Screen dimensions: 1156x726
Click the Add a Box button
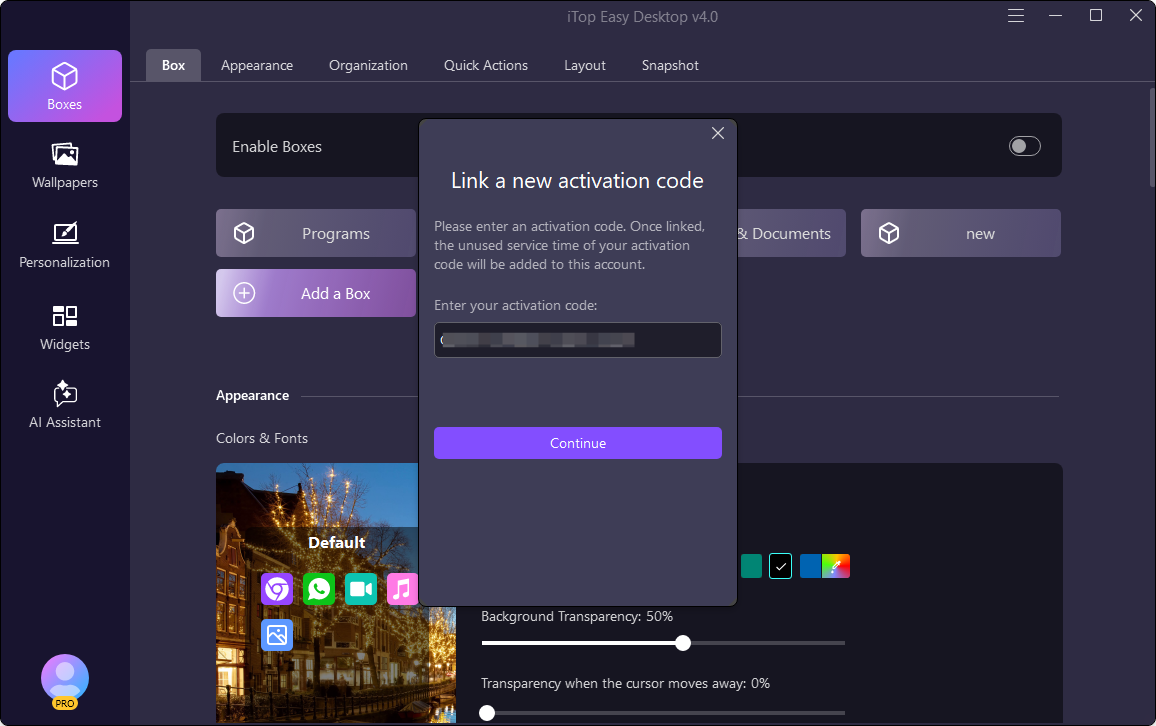pyautogui.click(x=316, y=293)
